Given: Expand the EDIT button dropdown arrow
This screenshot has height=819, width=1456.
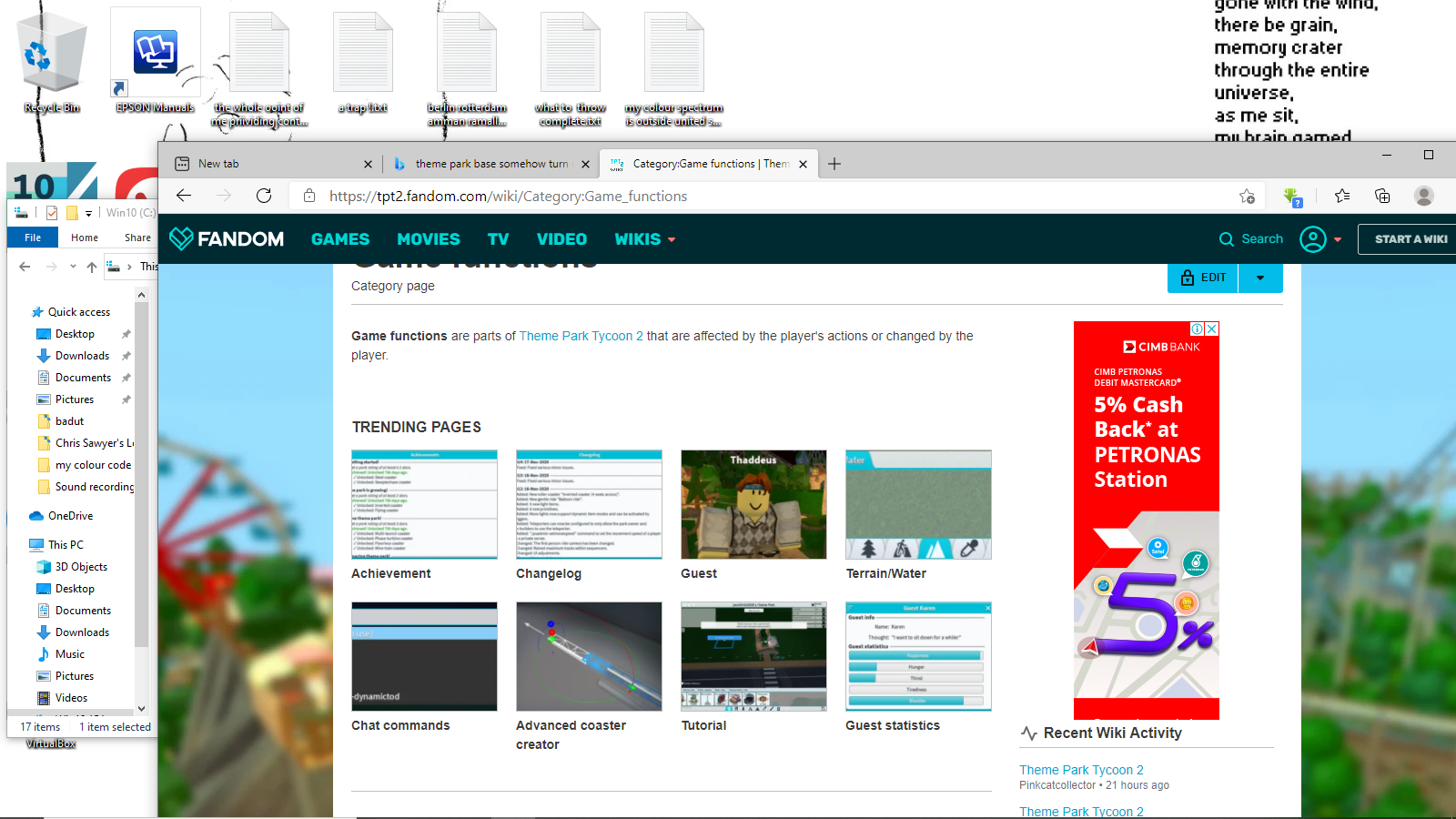Looking at the screenshot, I should point(1260,278).
